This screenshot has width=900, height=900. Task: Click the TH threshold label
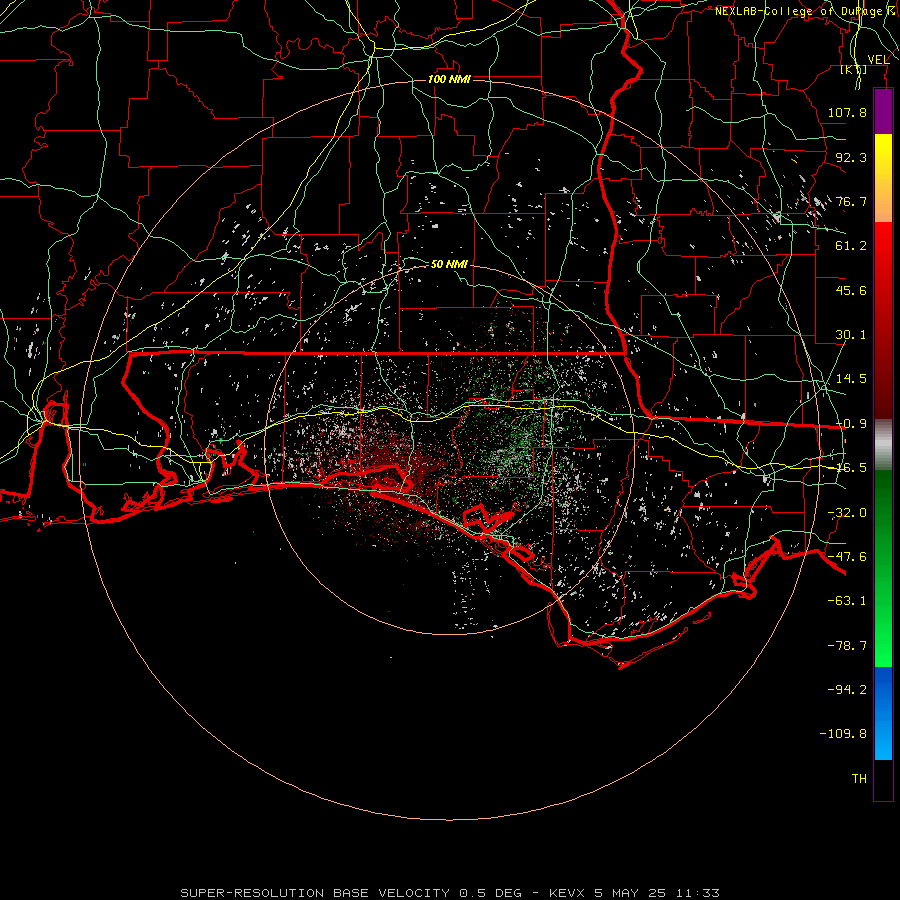tap(859, 779)
